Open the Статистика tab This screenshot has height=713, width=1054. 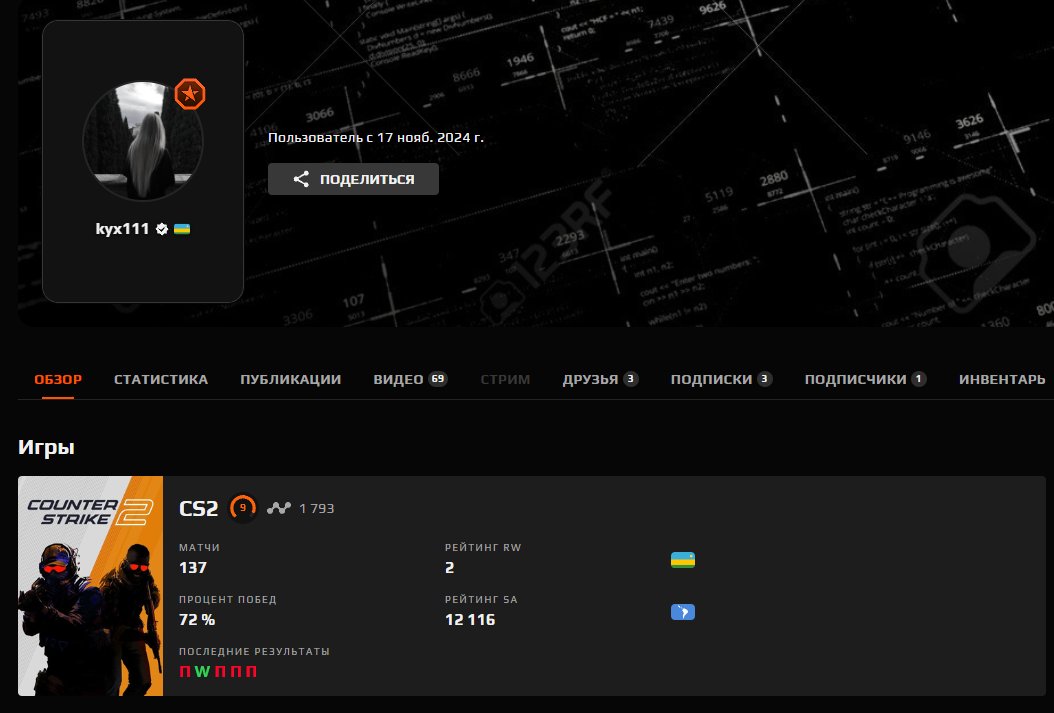click(x=161, y=380)
